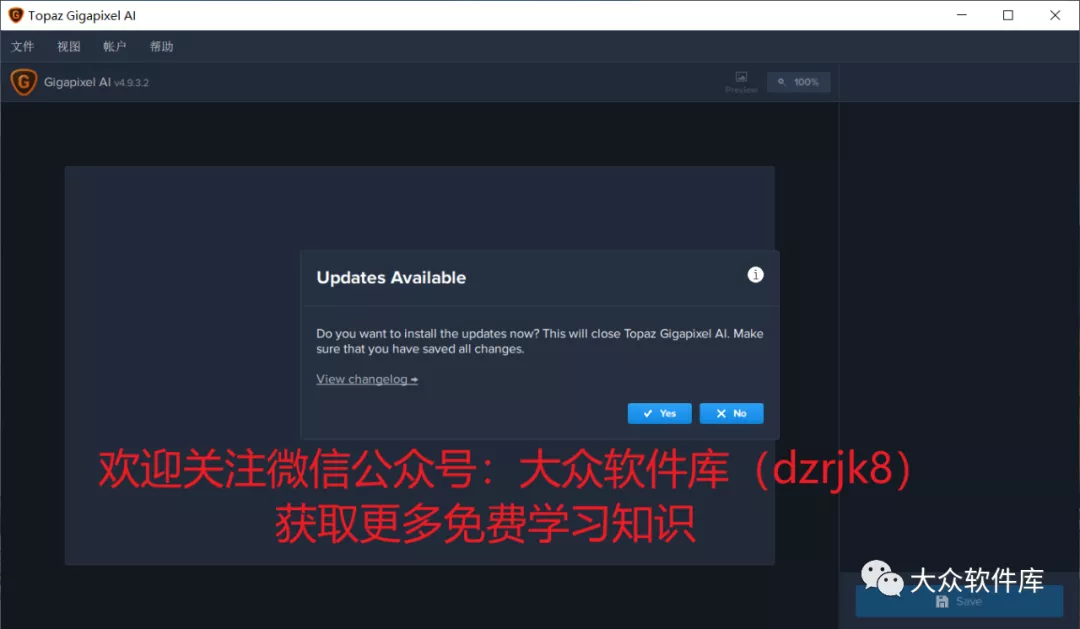The image size is (1080, 629).
Task: Accept the update with the Yes button
Action: pos(659,413)
